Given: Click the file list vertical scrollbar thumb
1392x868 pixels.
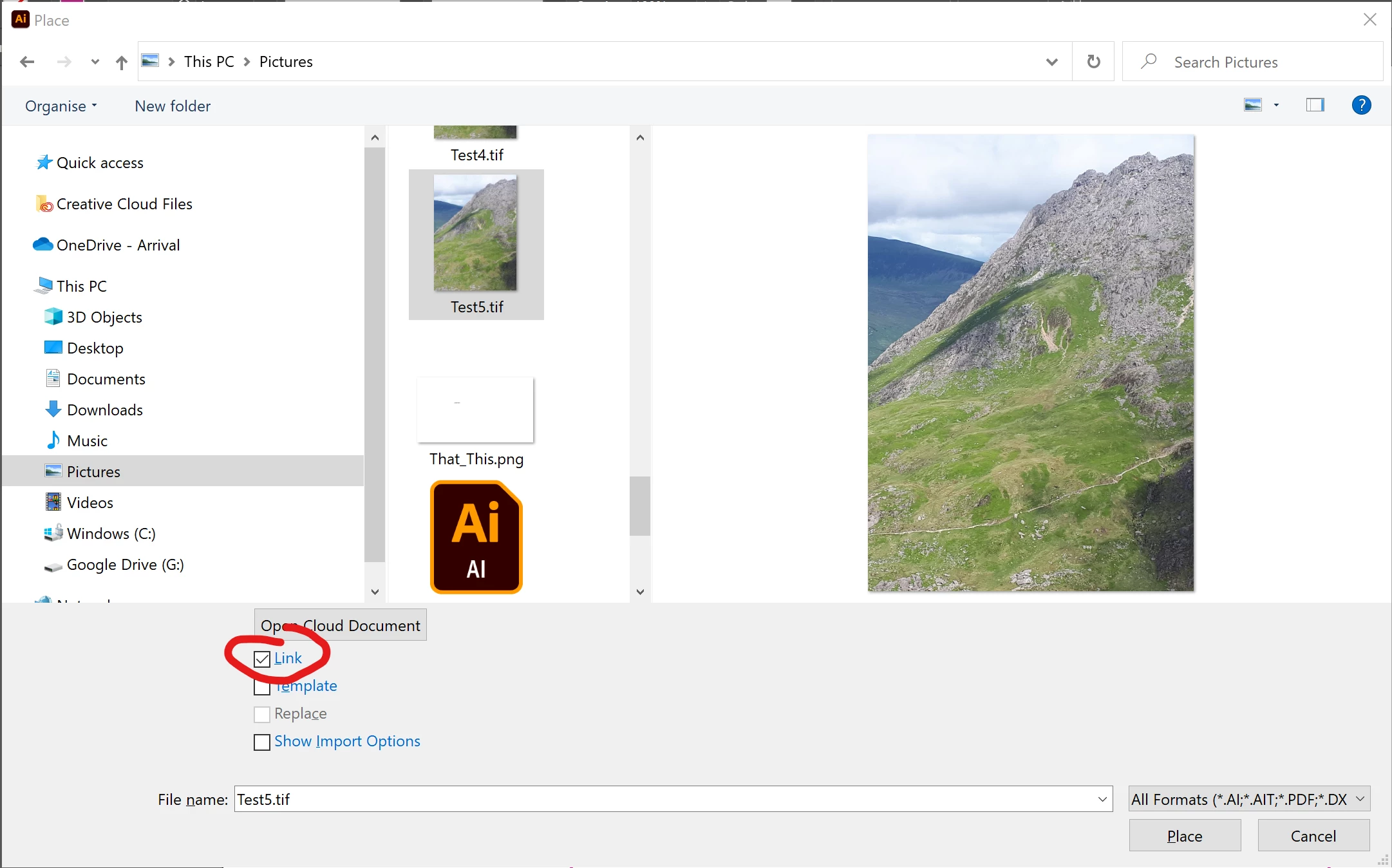Looking at the screenshot, I should coord(639,505).
